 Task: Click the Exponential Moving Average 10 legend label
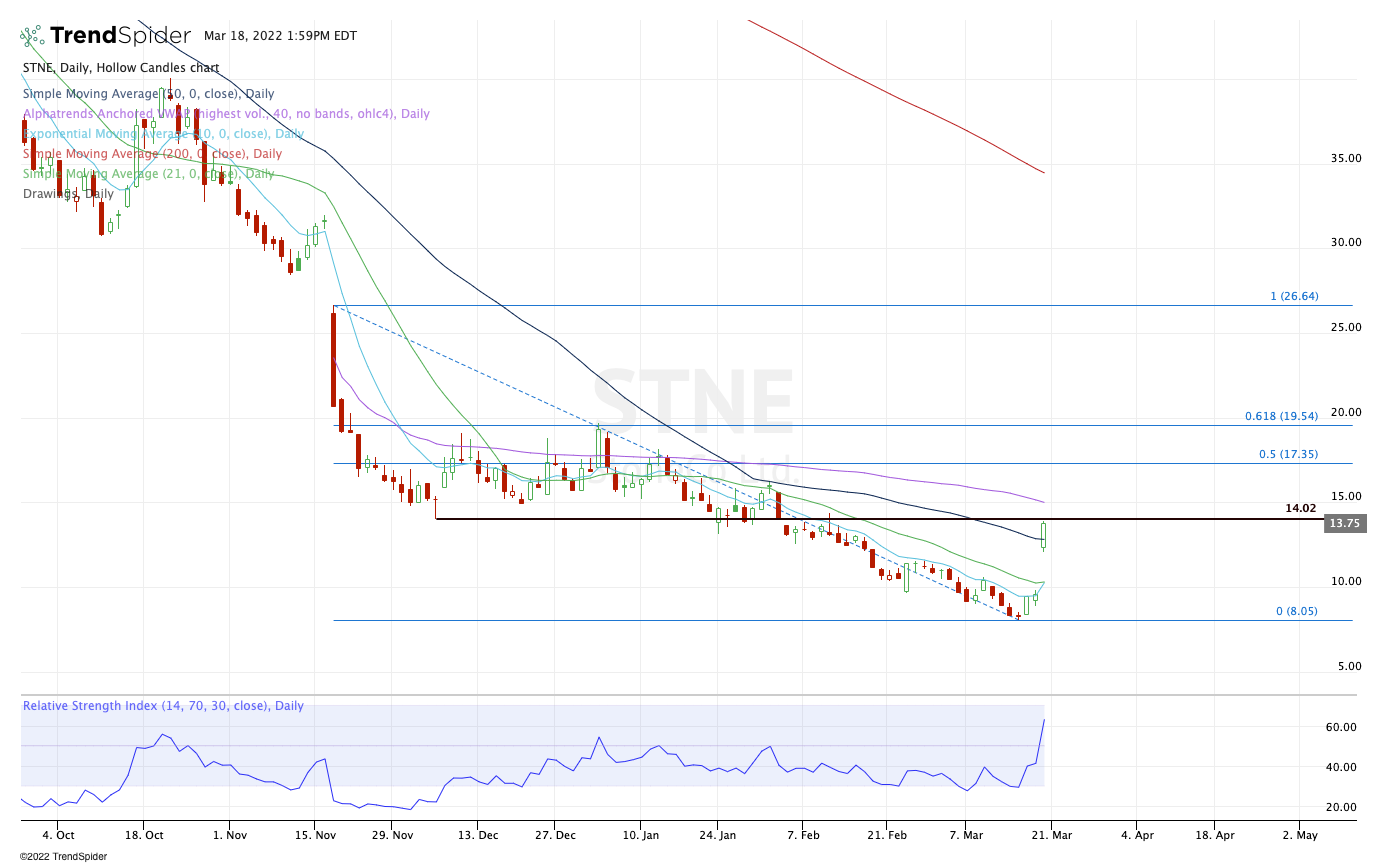[x=162, y=134]
